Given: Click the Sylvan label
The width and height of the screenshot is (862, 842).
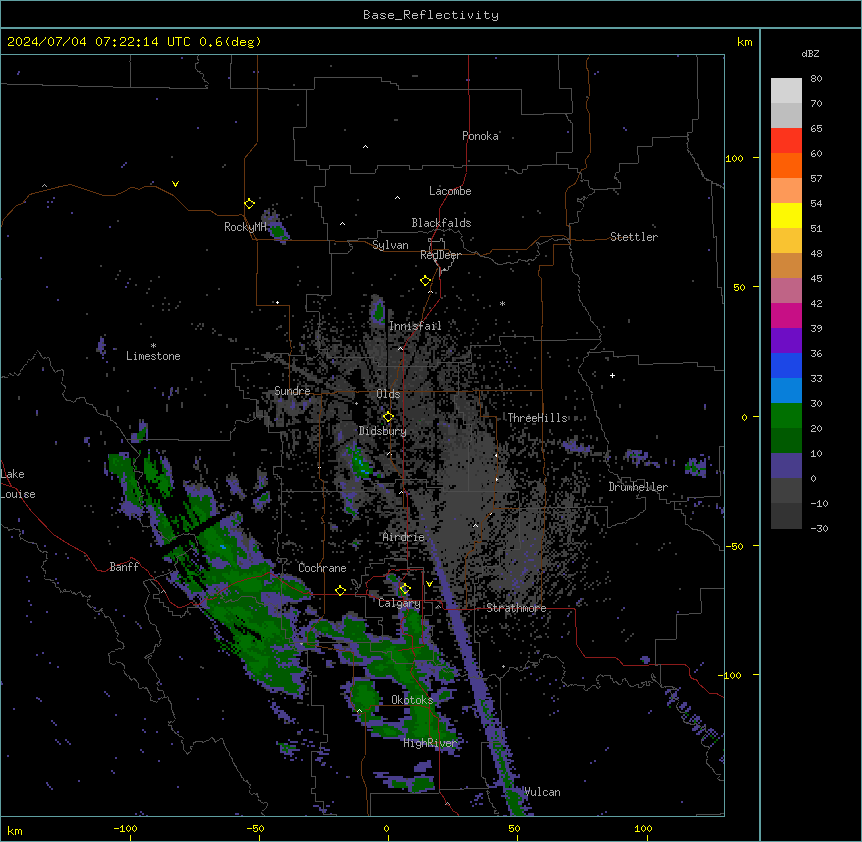Looking at the screenshot, I should point(390,245).
